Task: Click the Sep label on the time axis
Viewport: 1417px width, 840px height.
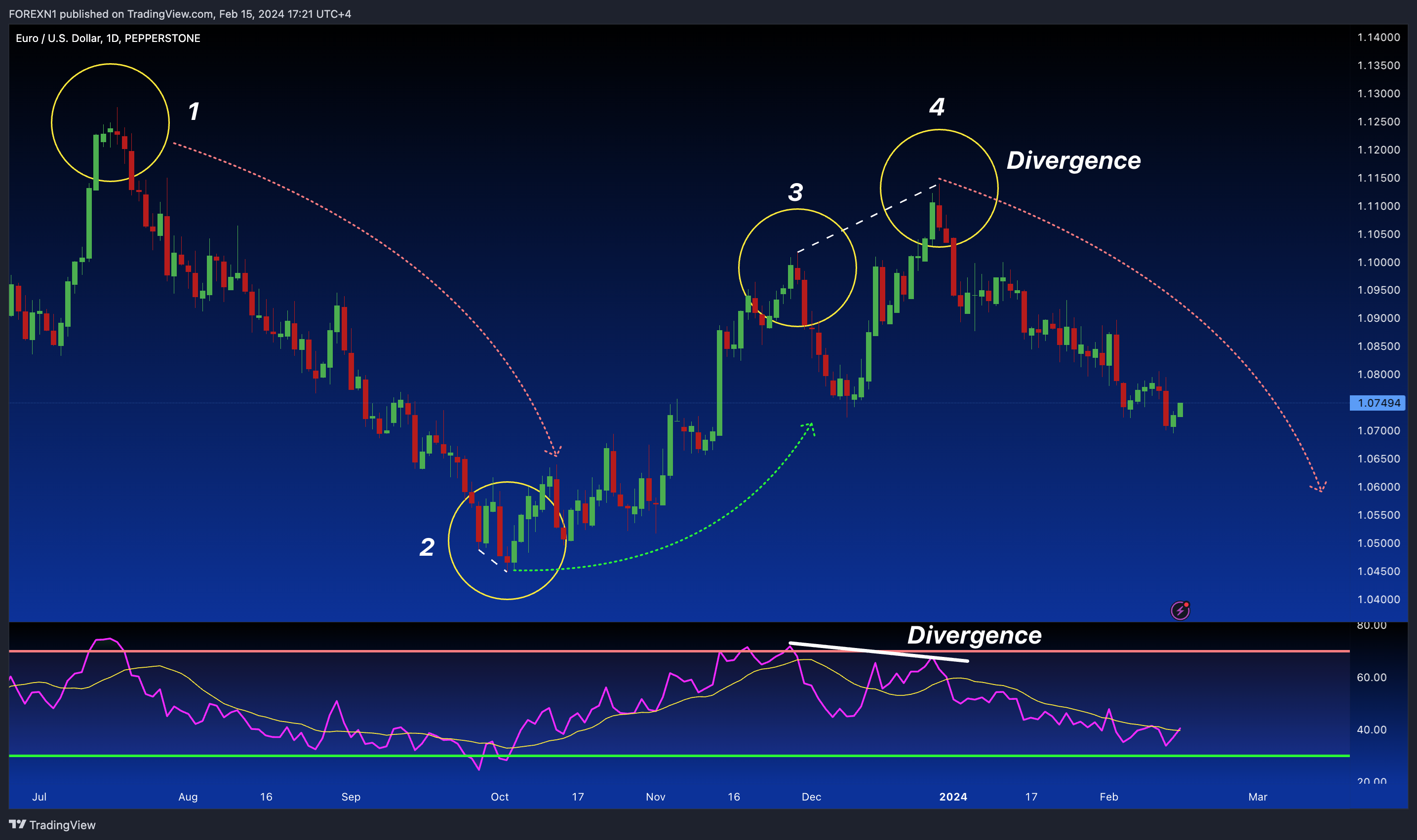Action: [351, 797]
